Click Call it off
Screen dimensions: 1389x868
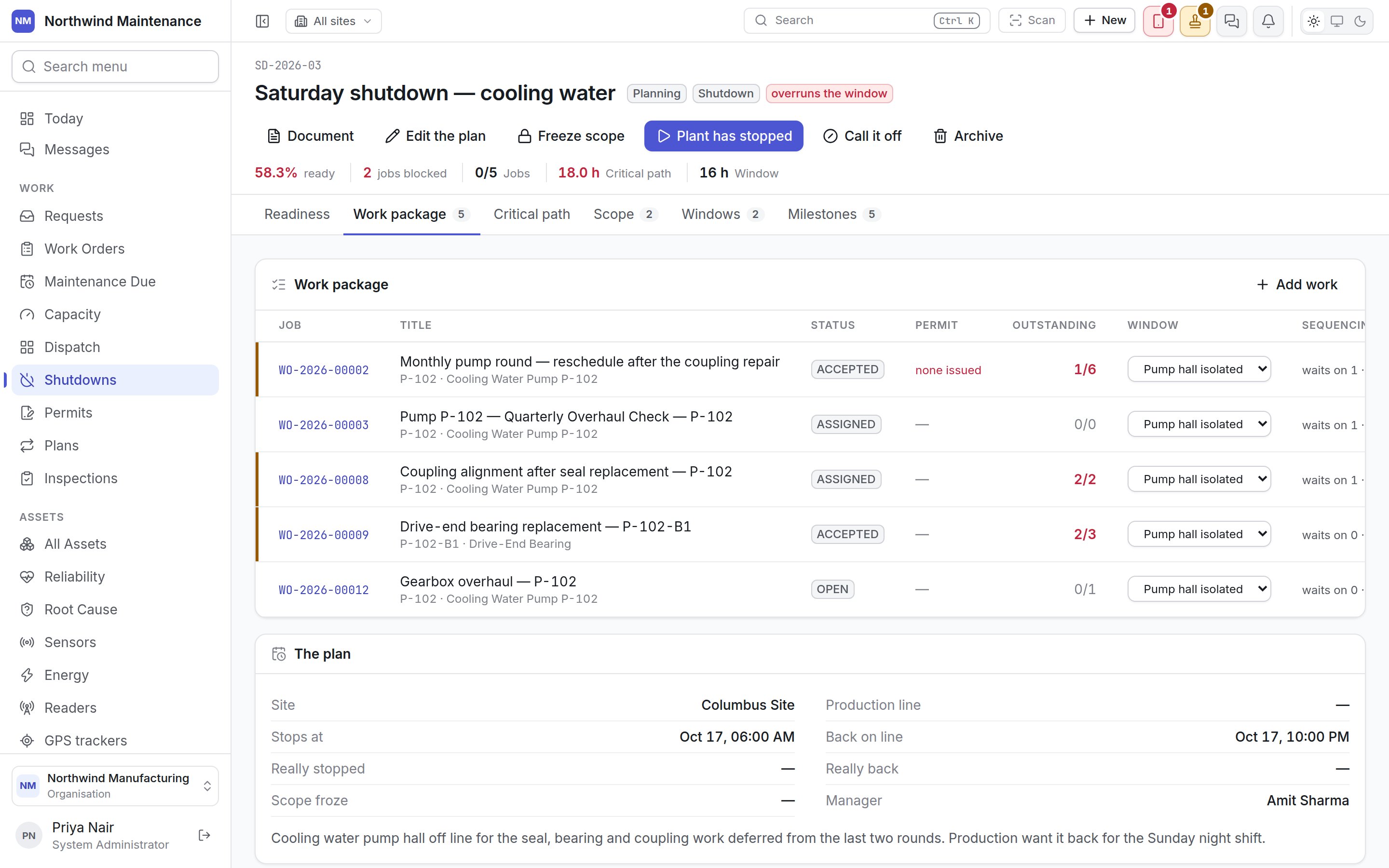[862, 136]
